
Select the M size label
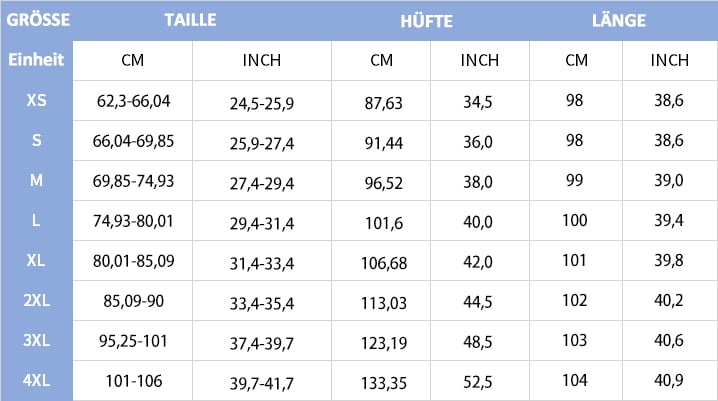pyautogui.click(x=36, y=180)
